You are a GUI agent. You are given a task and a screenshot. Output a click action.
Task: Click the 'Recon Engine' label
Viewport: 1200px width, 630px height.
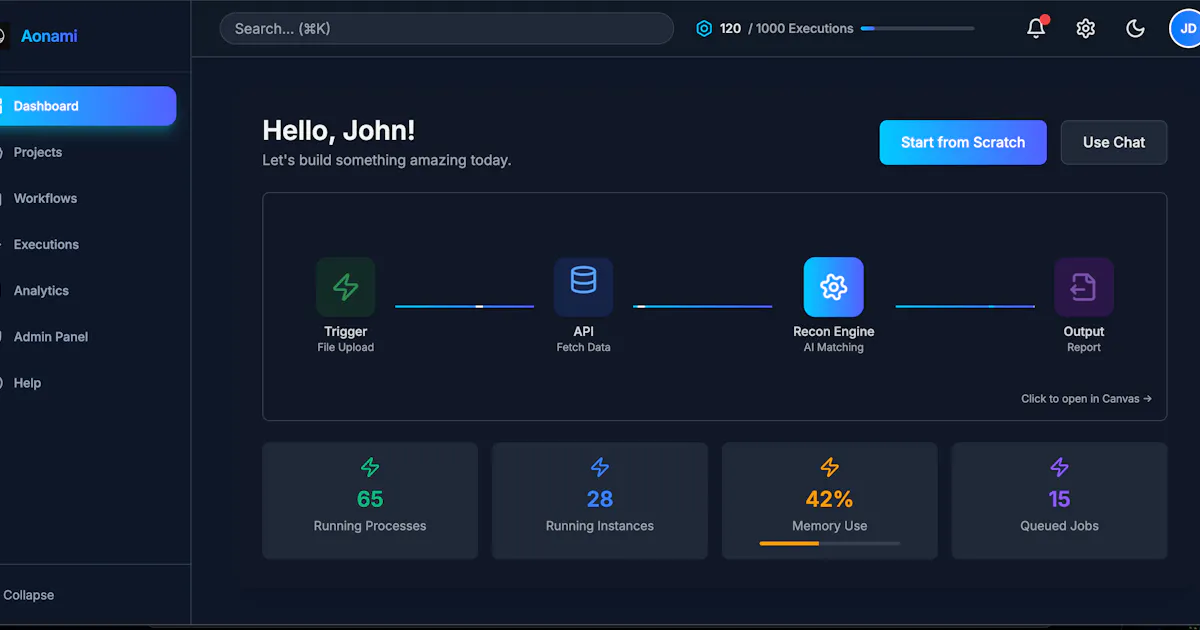833,331
